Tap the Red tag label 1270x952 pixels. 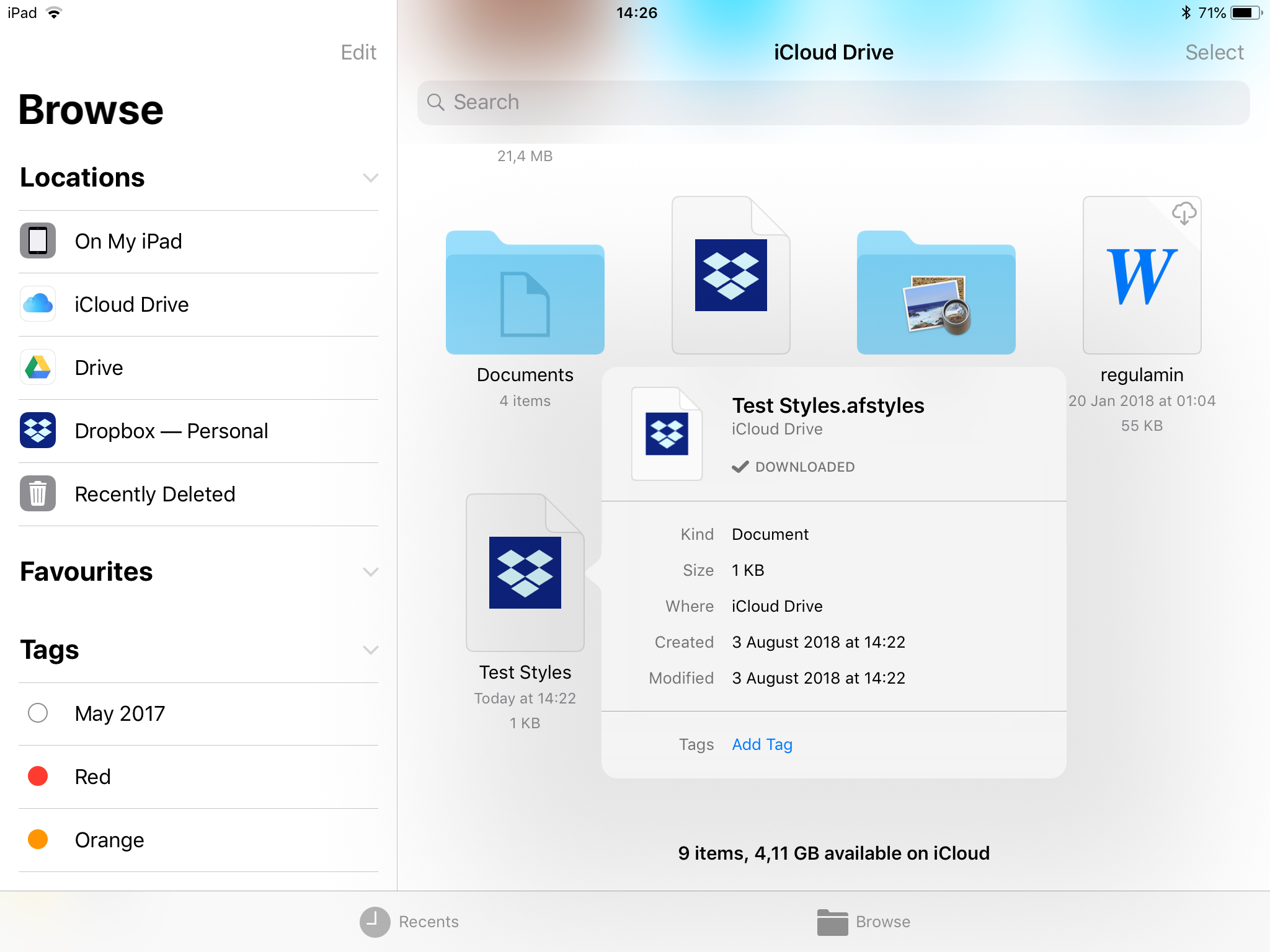(92, 777)
